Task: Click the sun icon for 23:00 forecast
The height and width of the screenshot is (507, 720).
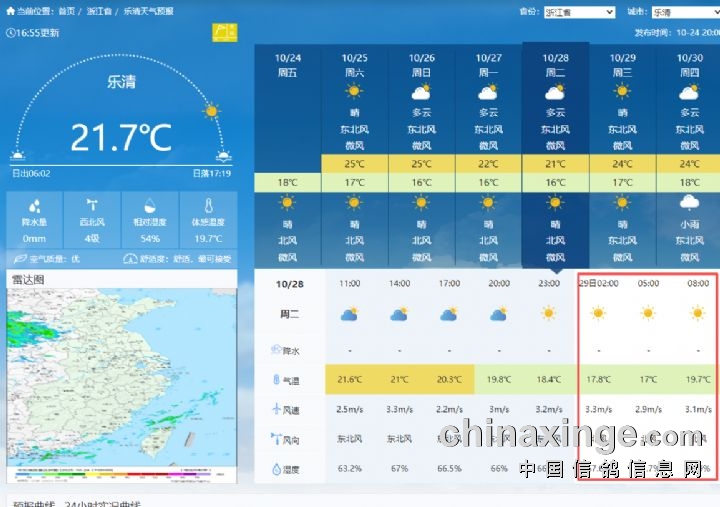Action: pyautogui.click(x=548, y=314)
